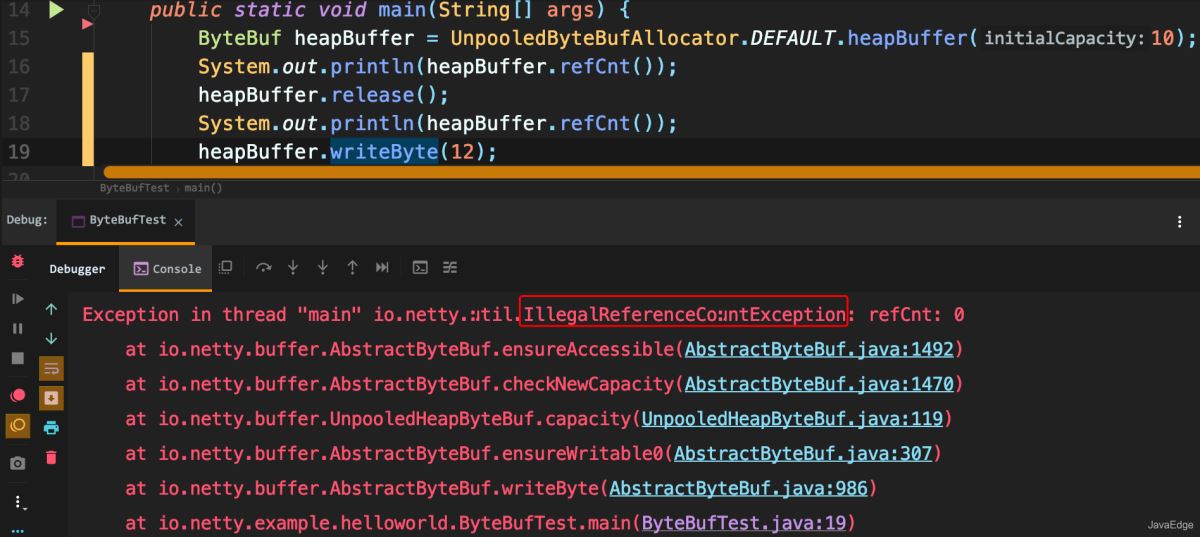Toggle the Mute Breakpoints icon

point(17,426)
